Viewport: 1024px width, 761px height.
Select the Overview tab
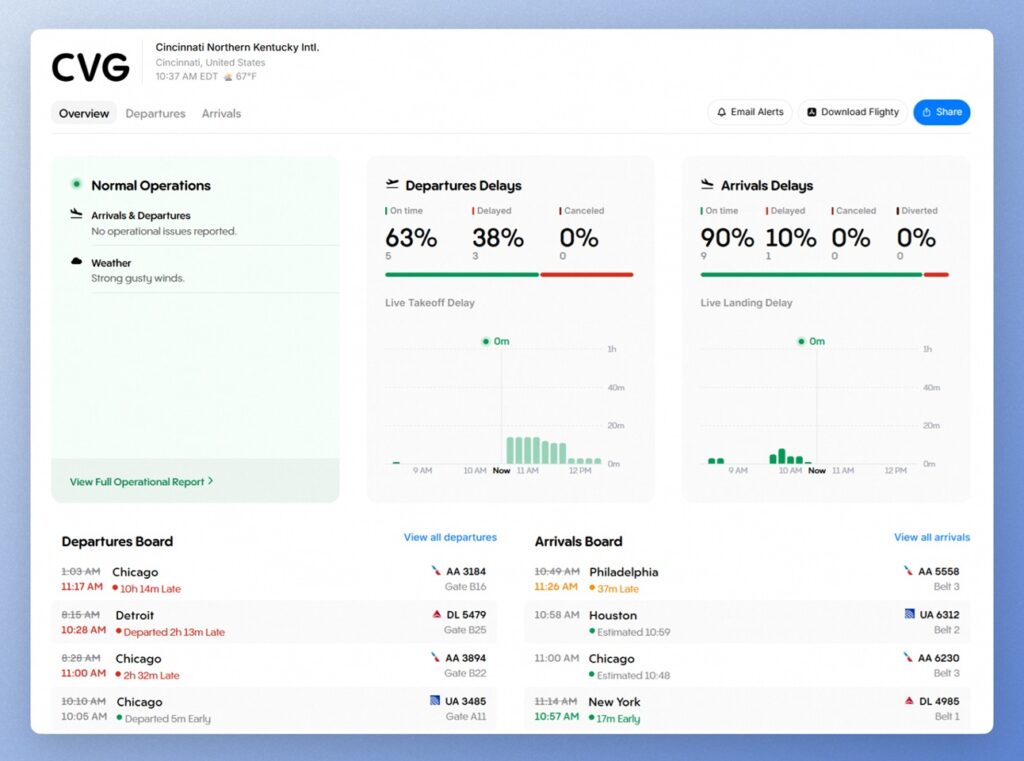point(84,114)
